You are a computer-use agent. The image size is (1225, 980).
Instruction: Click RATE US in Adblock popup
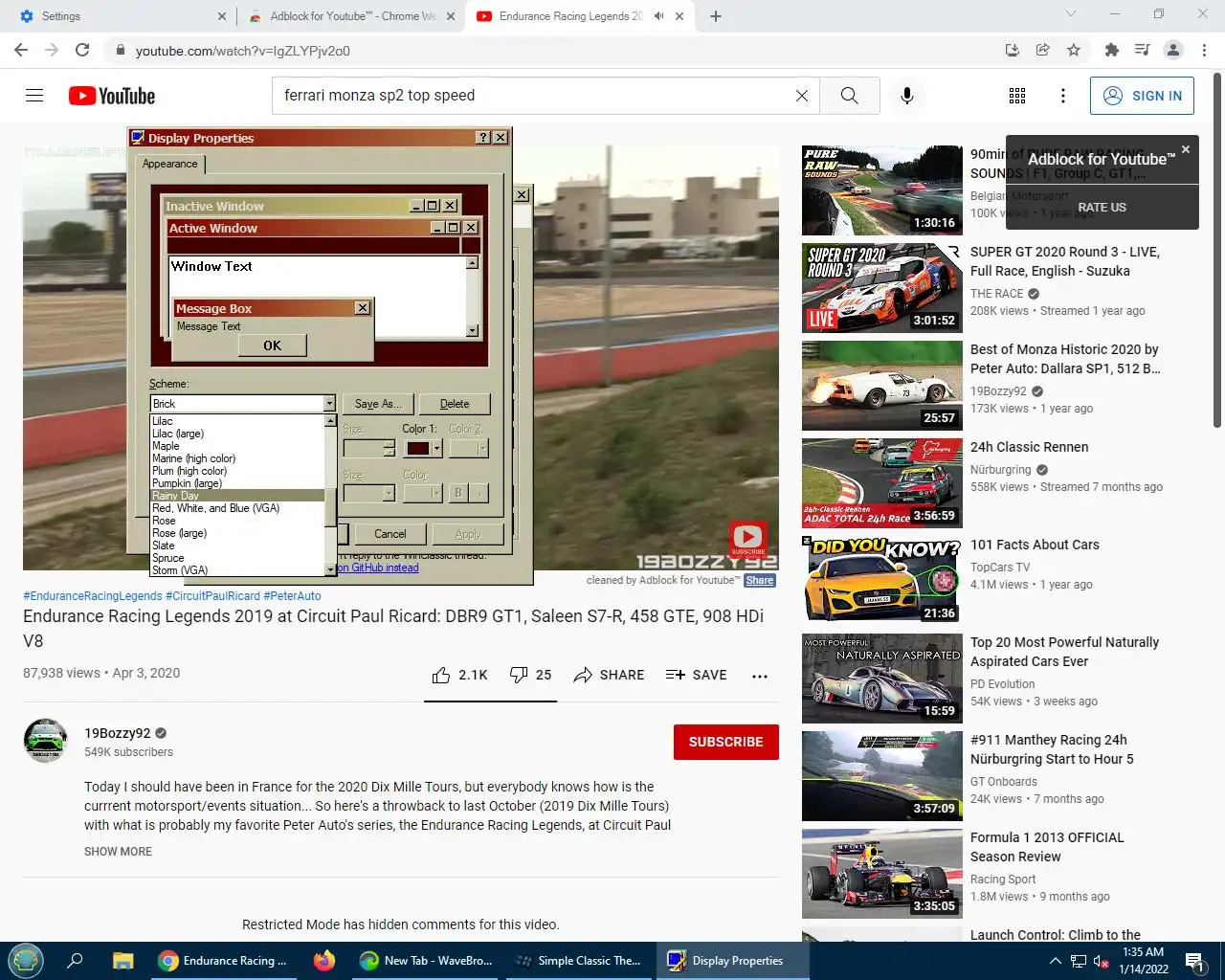pos(1102,207)
